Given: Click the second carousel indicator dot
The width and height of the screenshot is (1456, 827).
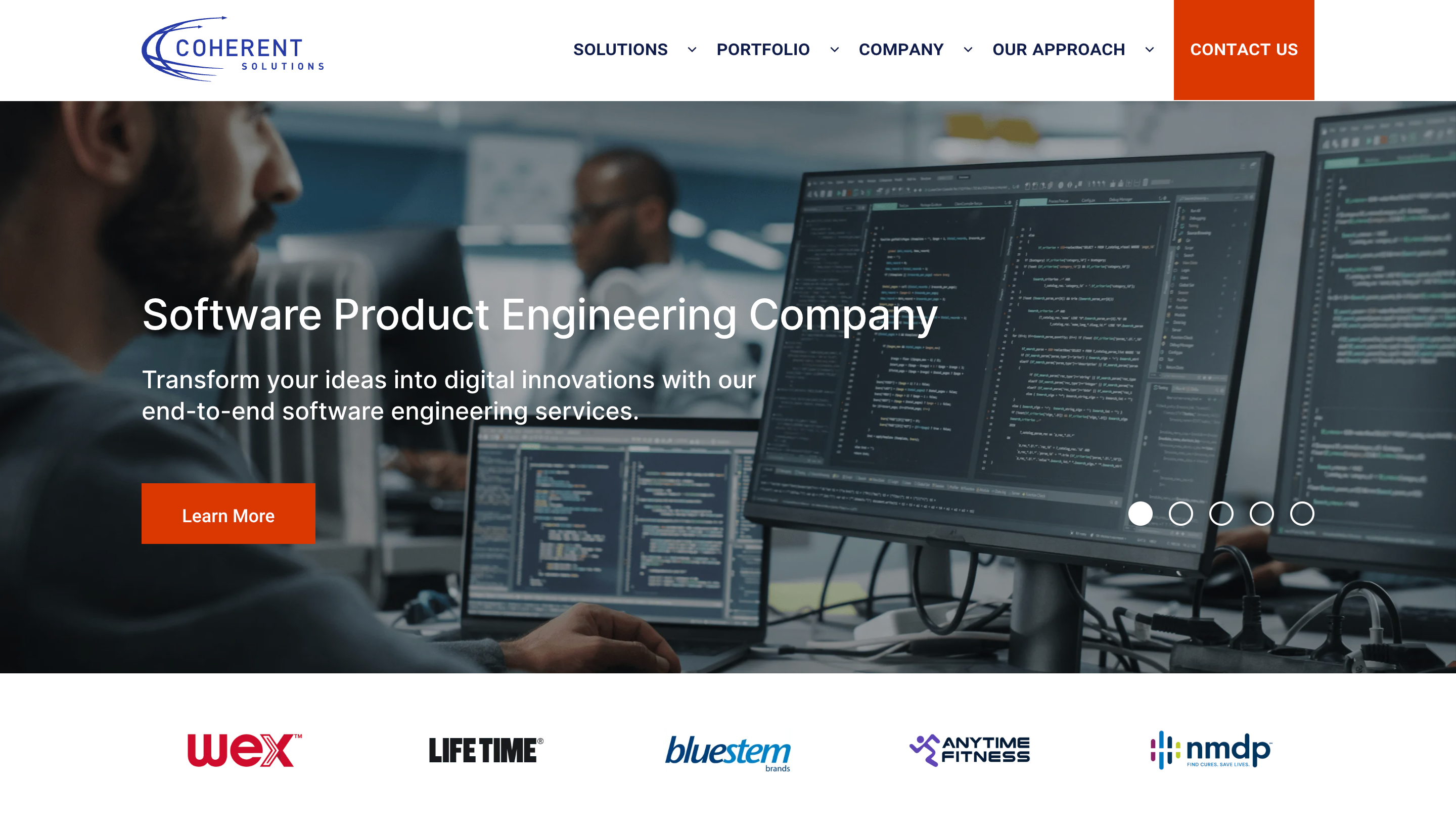Looking at the screenshot, I should click(x=1181, y=513).
